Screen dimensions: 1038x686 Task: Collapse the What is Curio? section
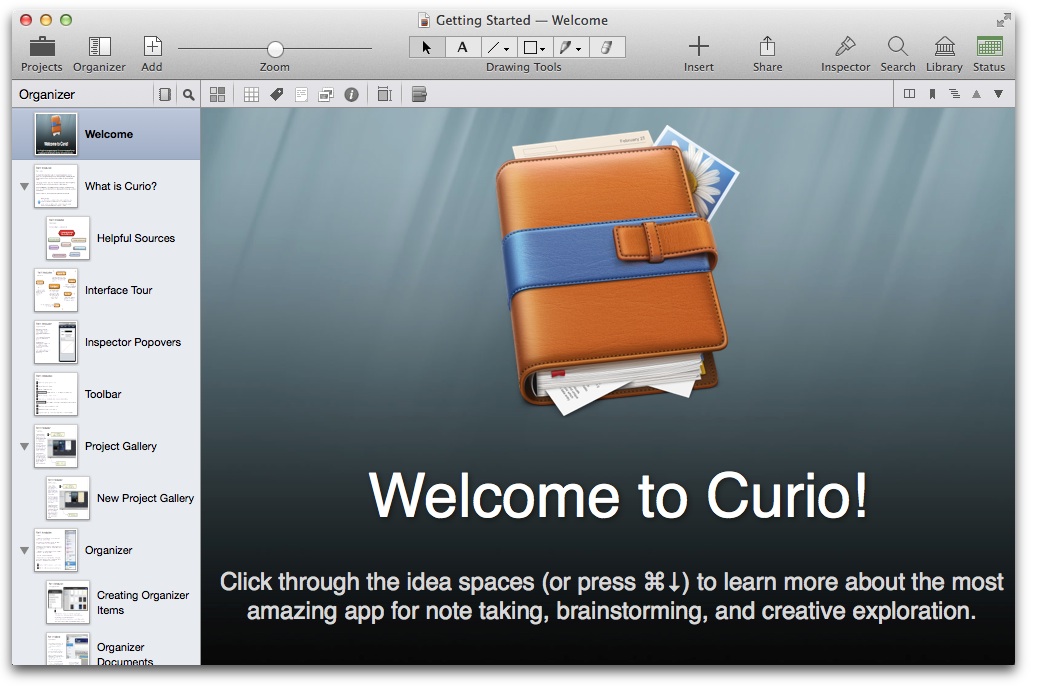pyautogui.click(x=24, y=187)
